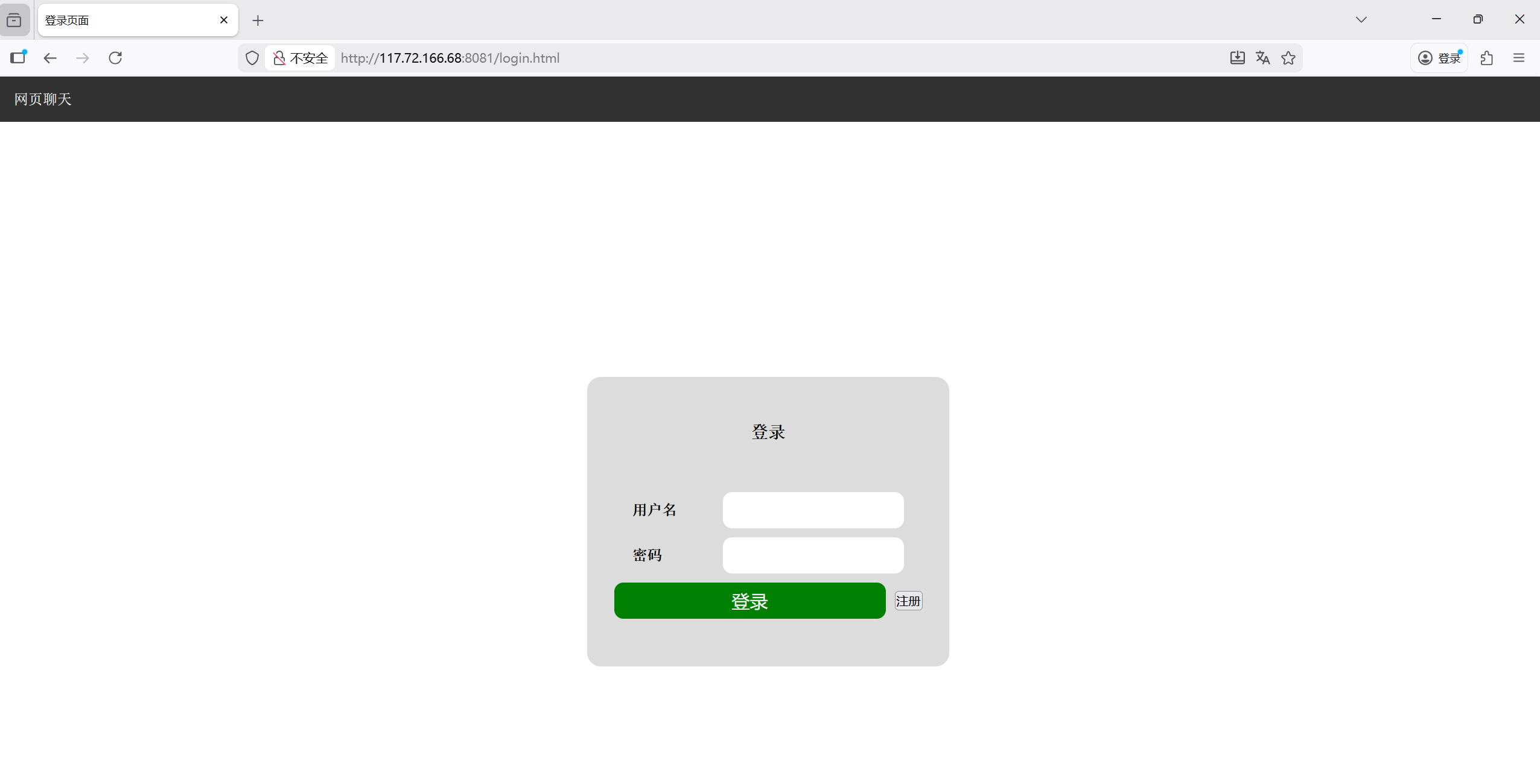Open the Firefox View icon at top-left
This screenshot has height=784, width=1540.
point(14,21)
